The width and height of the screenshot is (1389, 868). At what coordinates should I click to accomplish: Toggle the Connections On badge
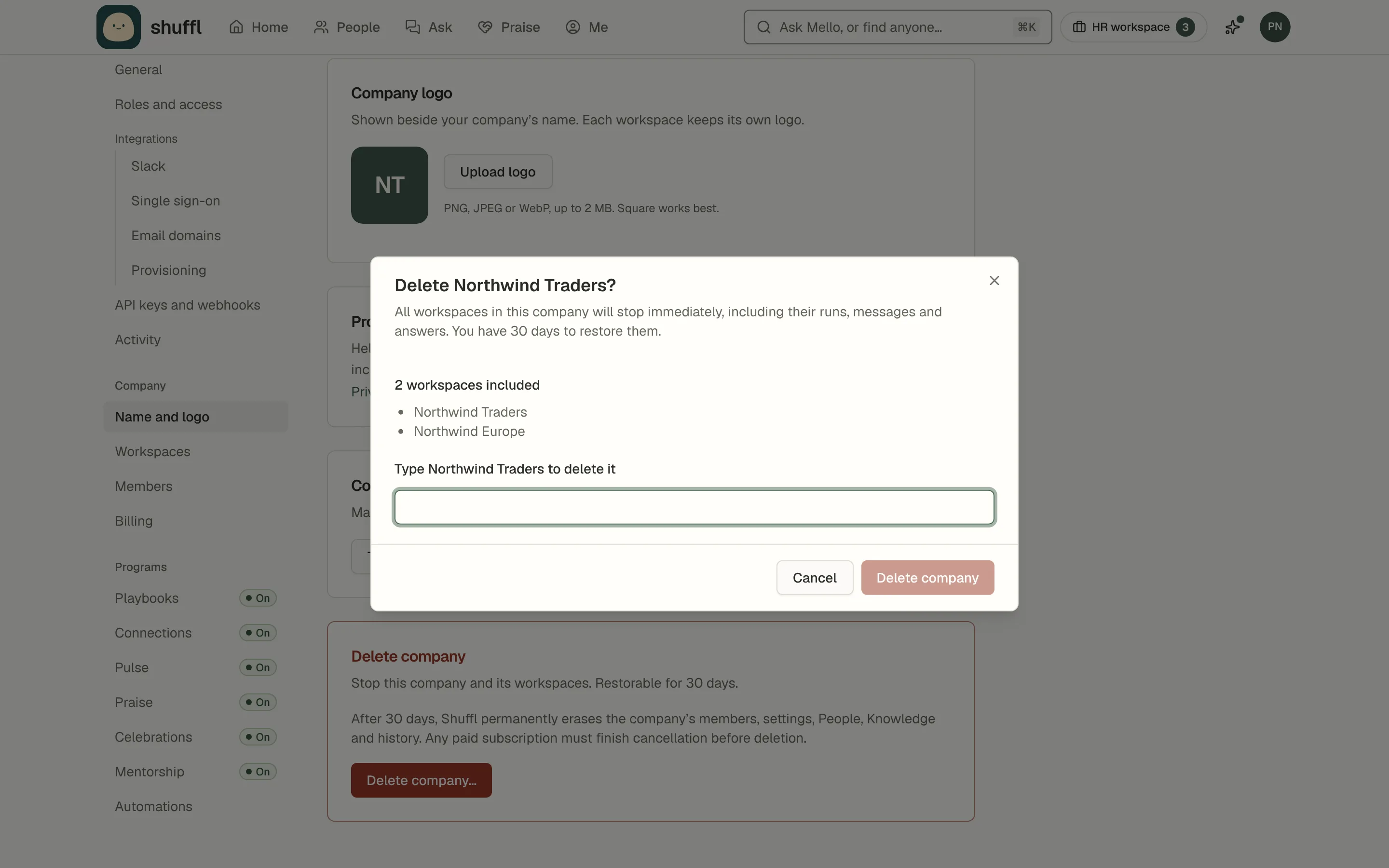tap(258, 633)
